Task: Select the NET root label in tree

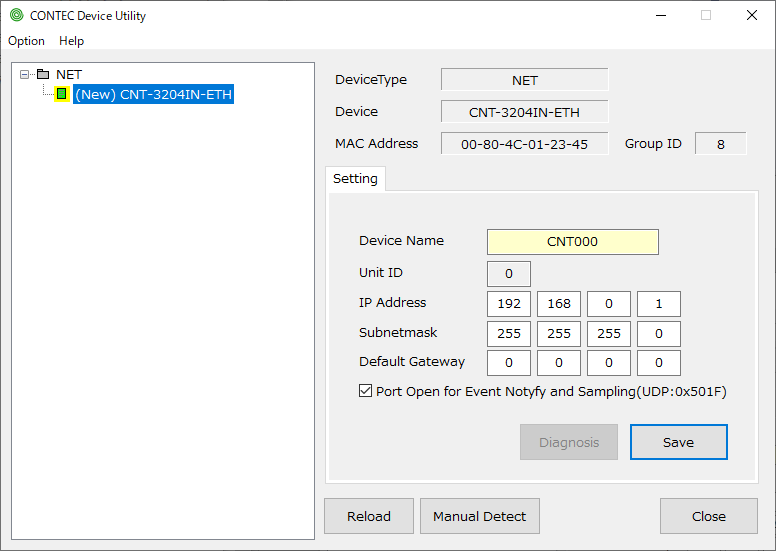Action: pyautogui.click(x=69, y=74)
